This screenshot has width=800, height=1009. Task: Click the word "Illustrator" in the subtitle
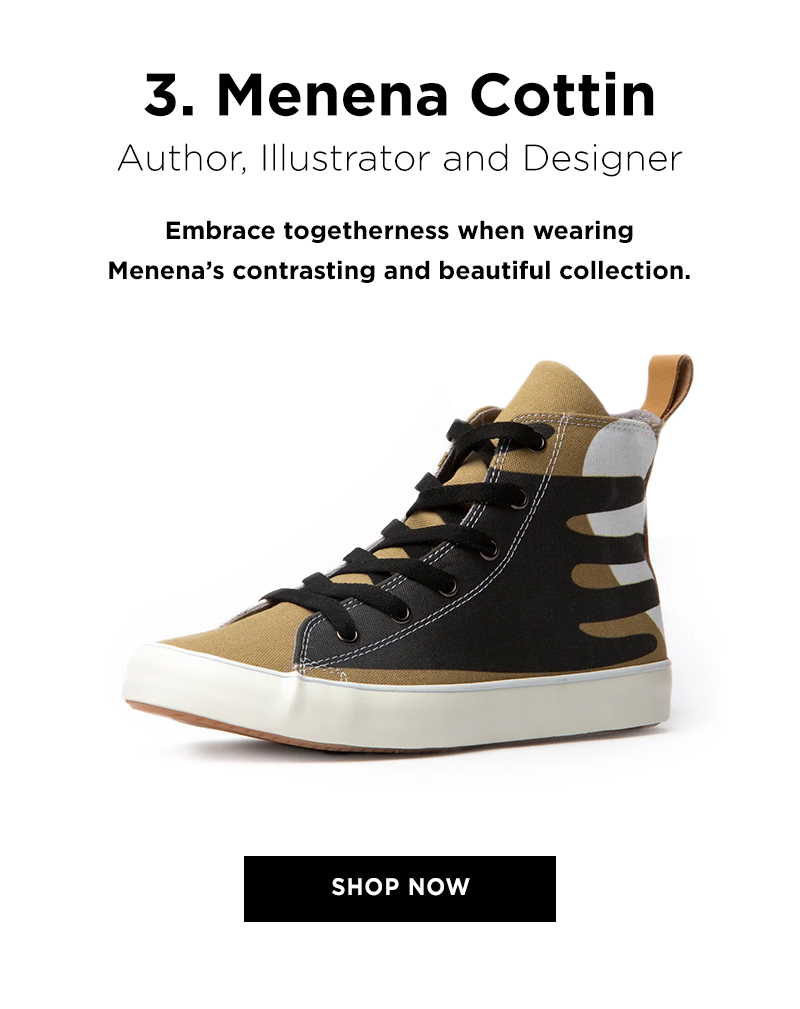345,158
